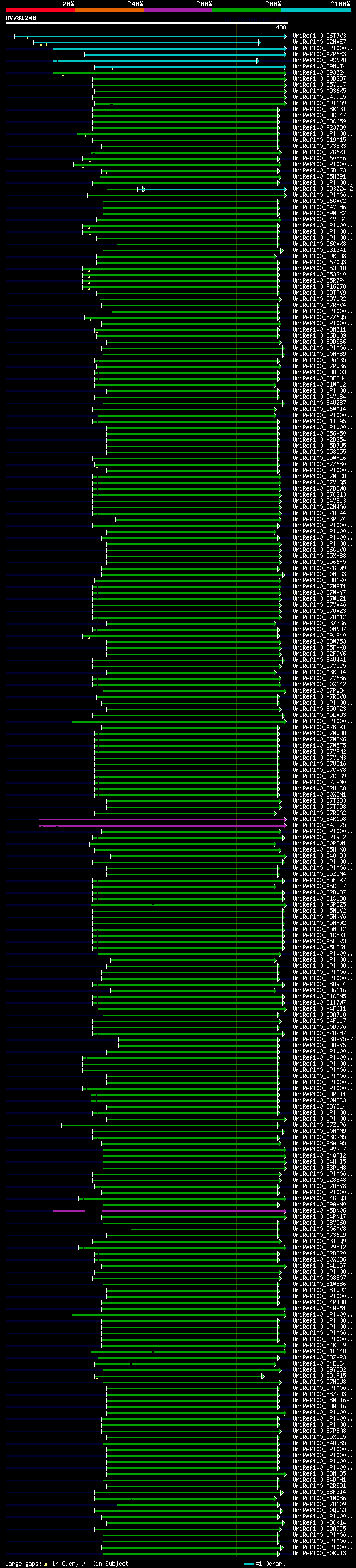Select hit label UniRef100_B9Y382
This screenshot has width=356, height=1568.
tap(319, 1369)
